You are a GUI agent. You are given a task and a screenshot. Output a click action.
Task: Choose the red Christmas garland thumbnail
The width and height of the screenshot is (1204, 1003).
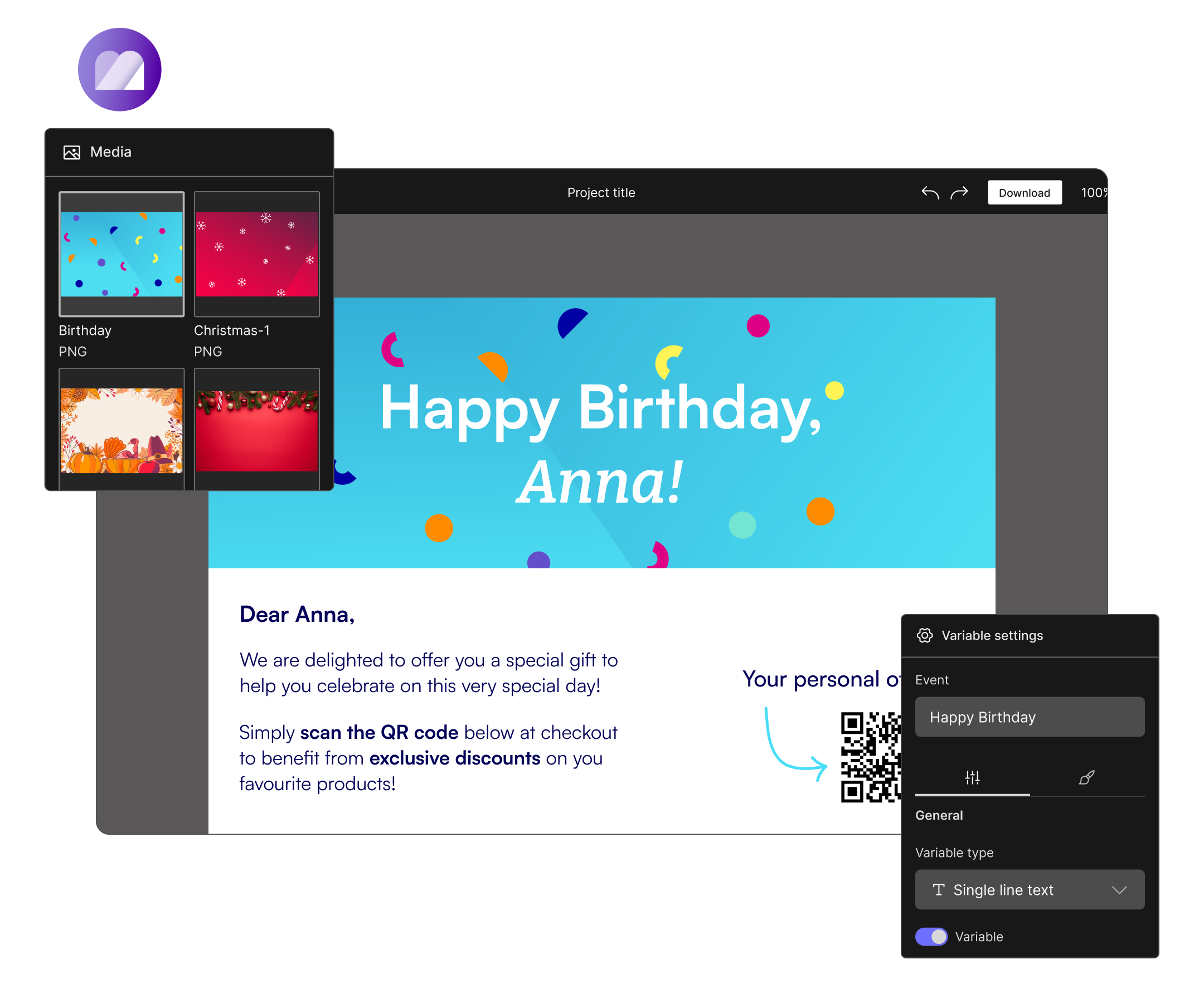(256, 430)
